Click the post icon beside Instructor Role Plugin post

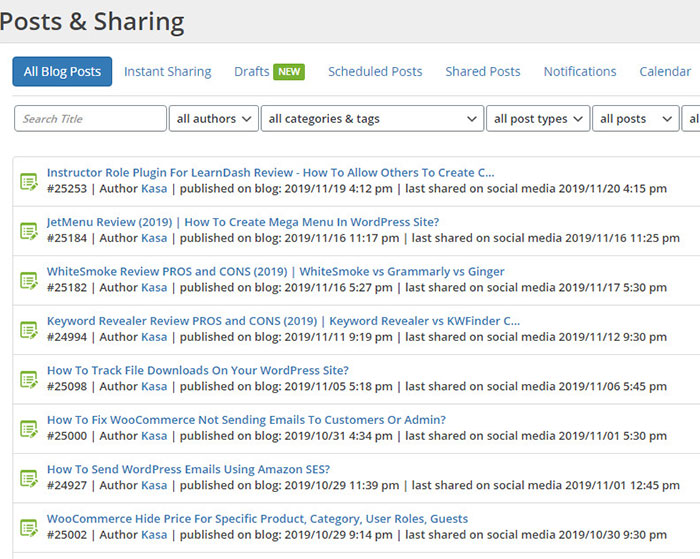tap(29, 181)
